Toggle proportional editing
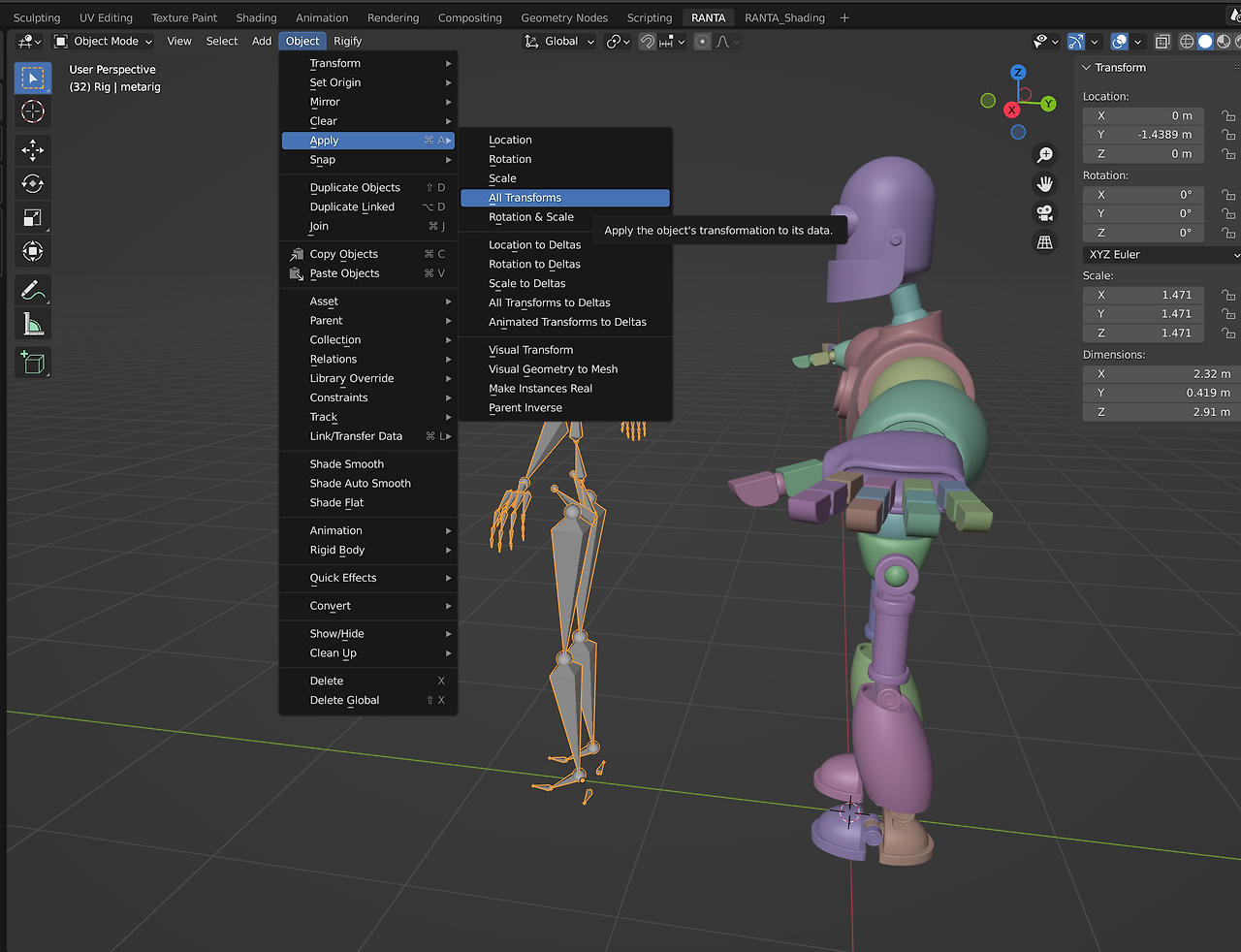The width and height of the screenshot is (1241, 952). coord(703,42)
